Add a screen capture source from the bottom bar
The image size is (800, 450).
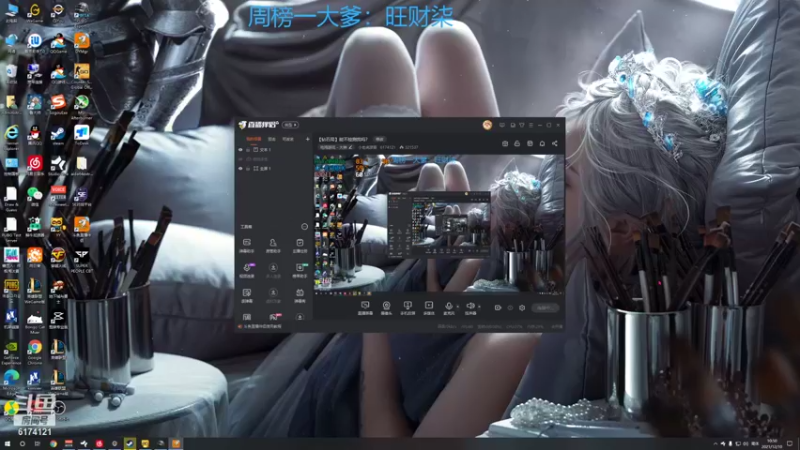tap(365, 308)
